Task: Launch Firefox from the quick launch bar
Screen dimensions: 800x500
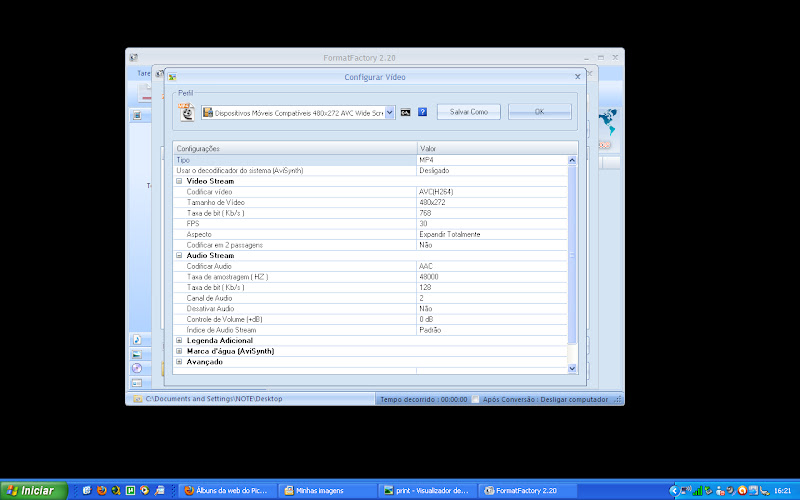Action: (102, 490)
